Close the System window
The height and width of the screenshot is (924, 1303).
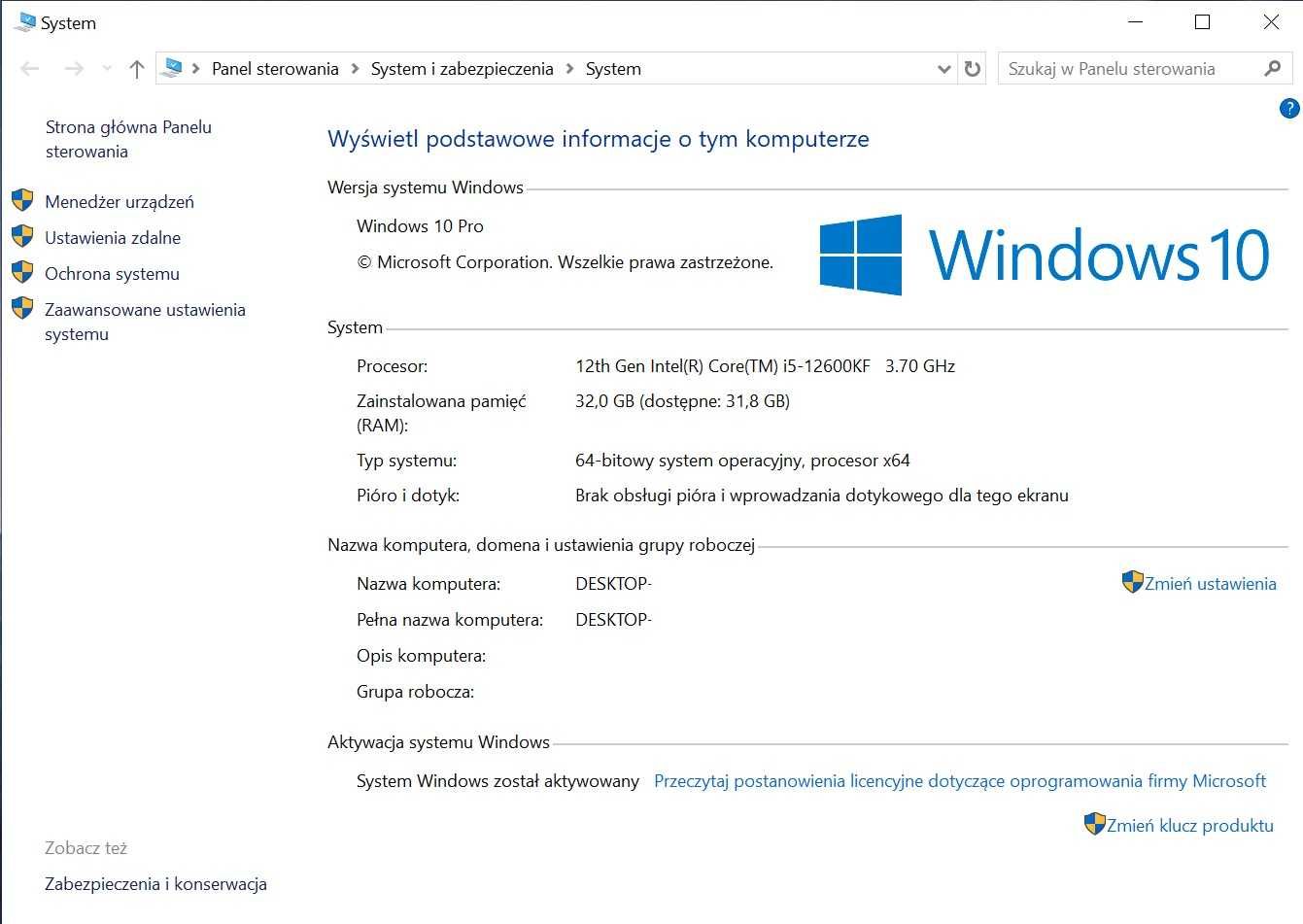pyautogui.click(x=1270, y=22)
